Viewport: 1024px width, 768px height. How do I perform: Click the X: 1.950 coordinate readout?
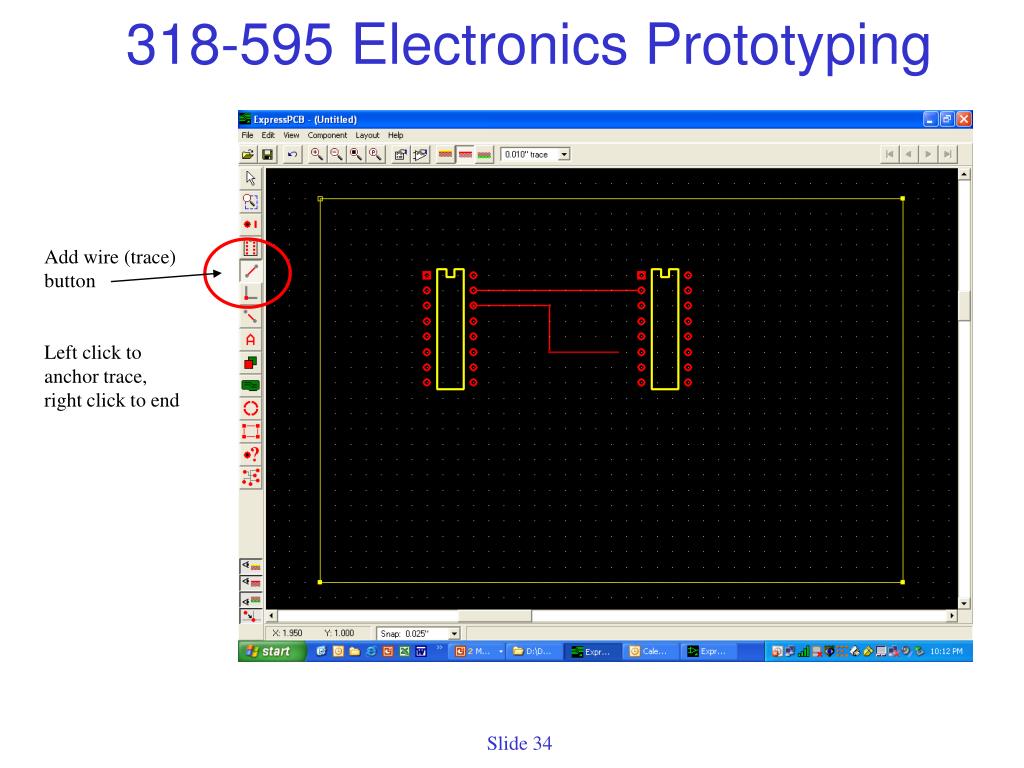point(287,633)
